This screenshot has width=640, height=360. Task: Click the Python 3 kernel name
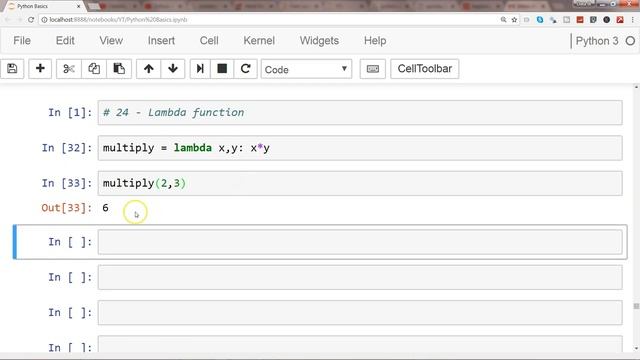[x=597, y=41]
